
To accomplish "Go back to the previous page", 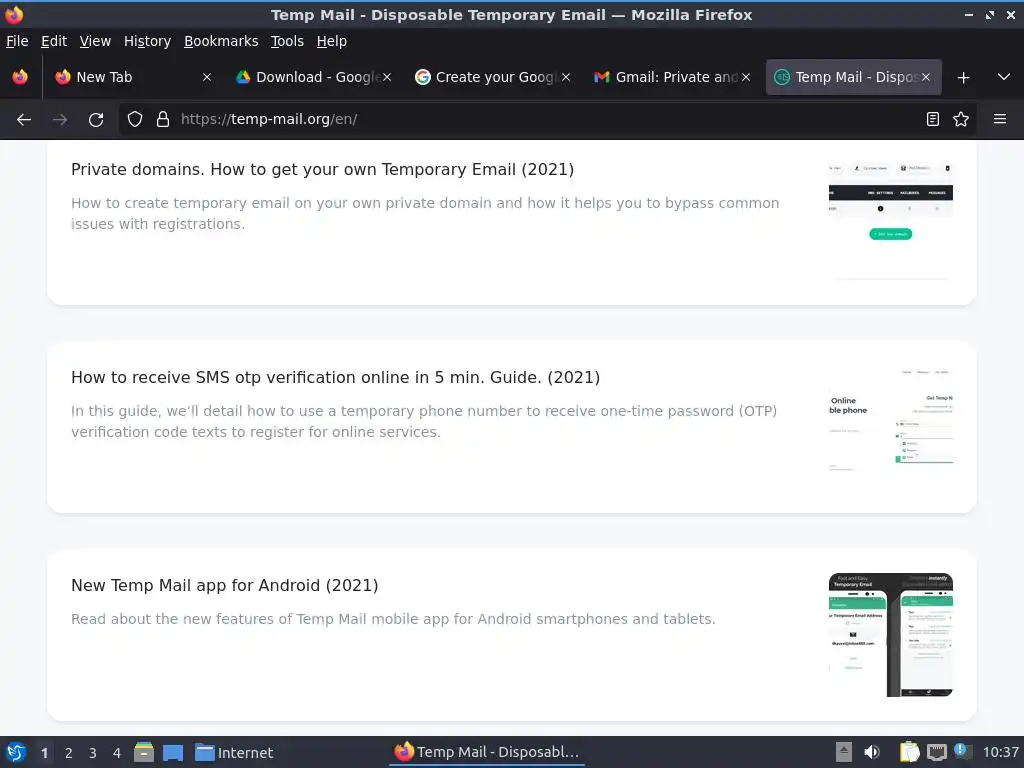I will click(x=24, y=120).
